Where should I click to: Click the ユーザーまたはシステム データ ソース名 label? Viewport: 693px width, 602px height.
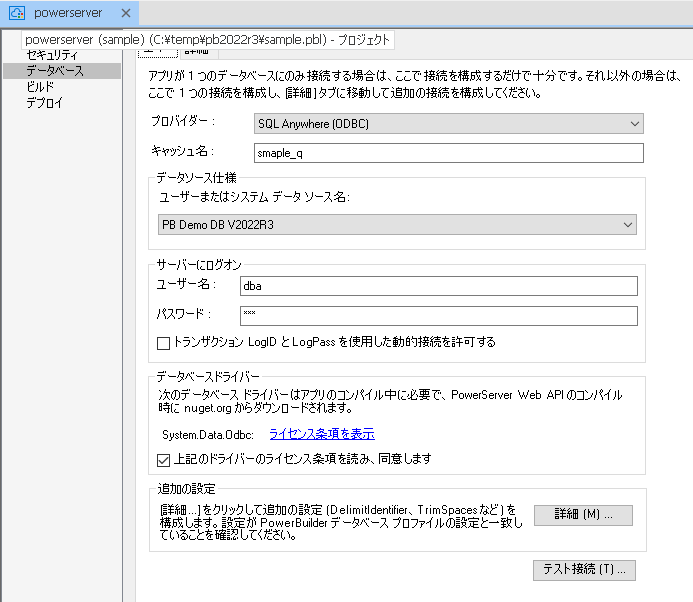point(254,197)
